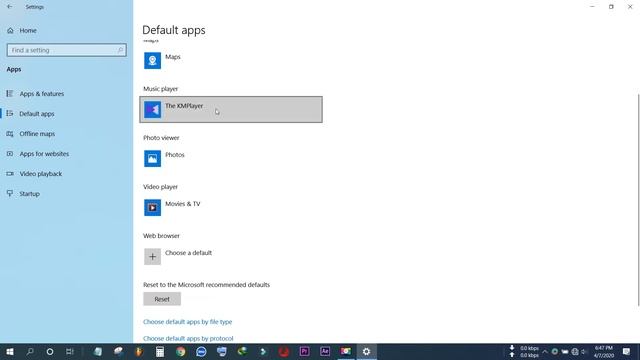Focus the Find a setting search box
The height and width of the screenshot is (360, 640).
point(67,50)
